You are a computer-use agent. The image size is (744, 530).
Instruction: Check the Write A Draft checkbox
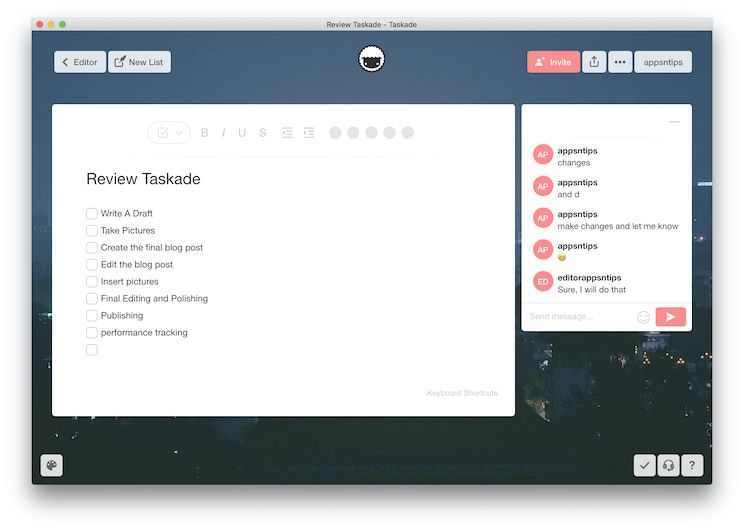[x=92, y=214]
